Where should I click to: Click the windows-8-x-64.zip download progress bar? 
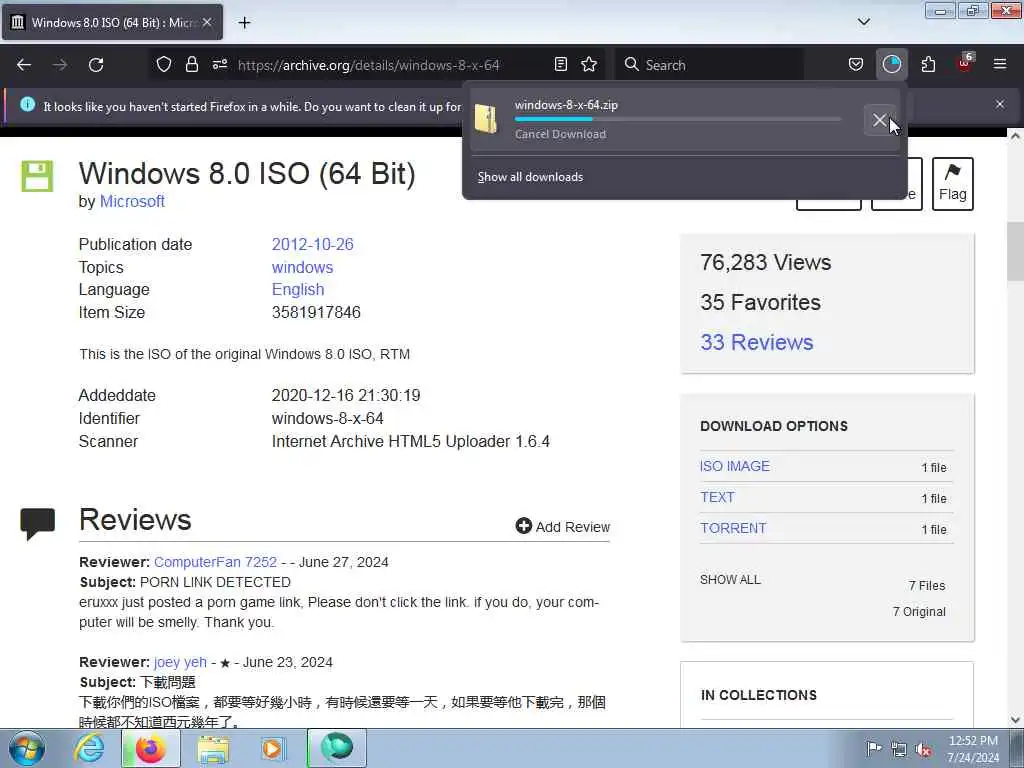coord(677,120)
